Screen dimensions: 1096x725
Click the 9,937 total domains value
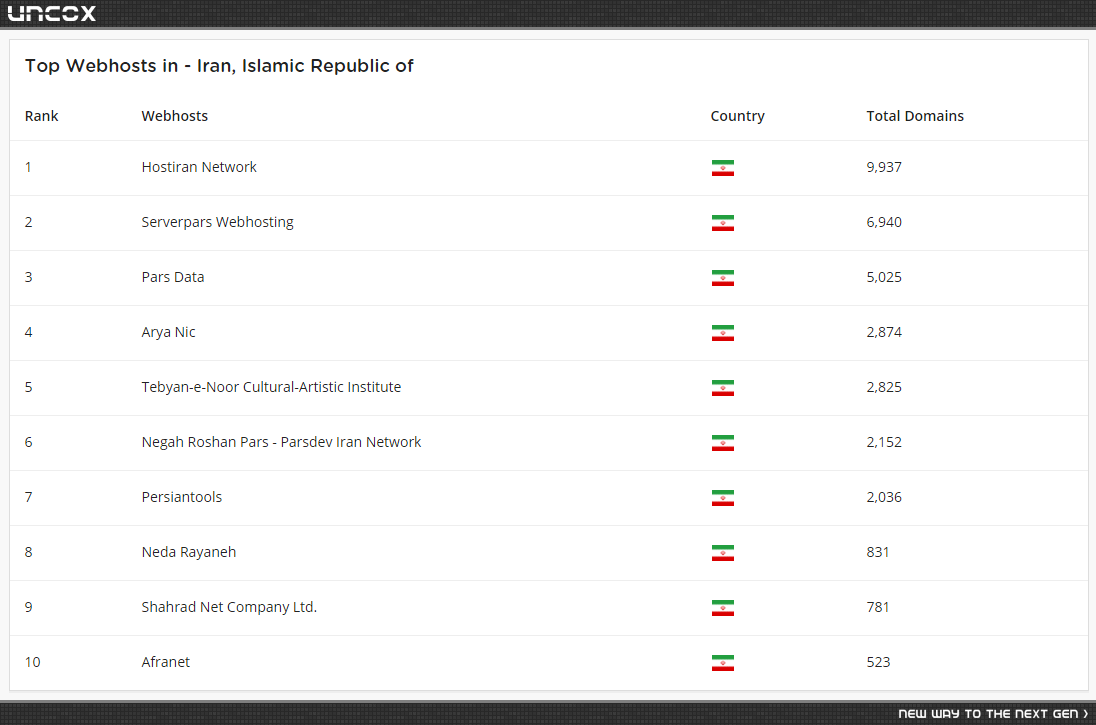[x=884, y=167]
